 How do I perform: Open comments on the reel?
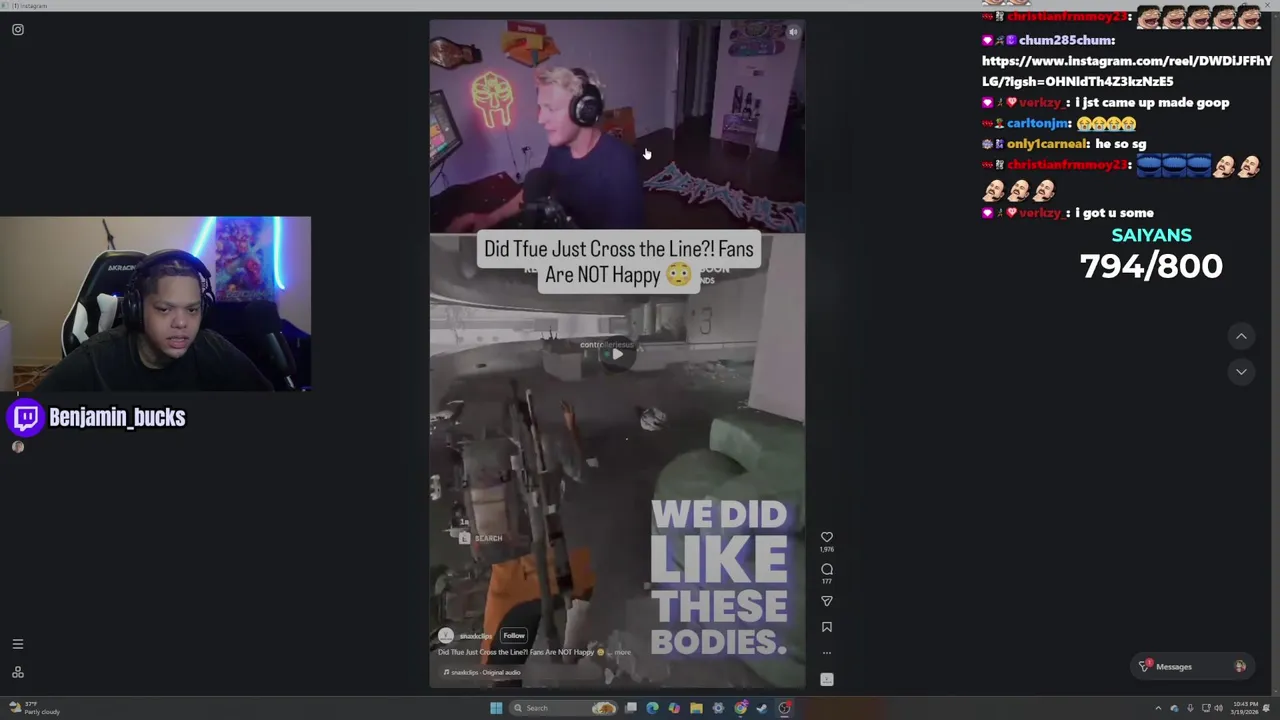pos(827,569)
